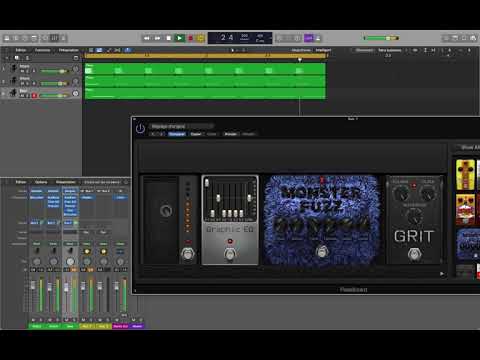Open the left-click tool menu
This screenshot has width=480, height=360.
[x=233, y=50]
